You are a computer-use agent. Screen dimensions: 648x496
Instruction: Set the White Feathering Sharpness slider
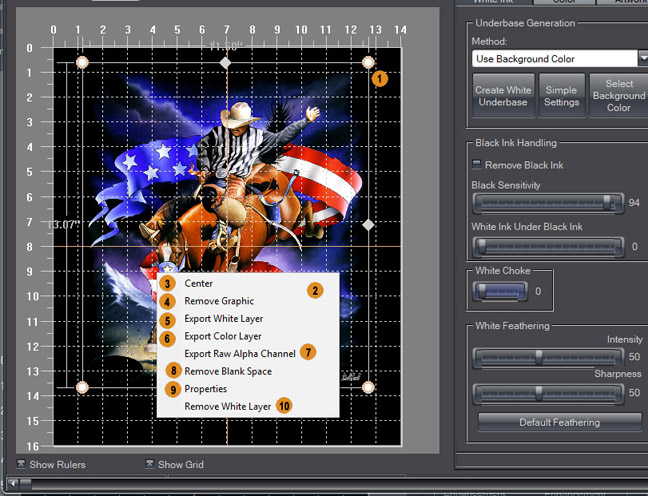pos(548,393)
